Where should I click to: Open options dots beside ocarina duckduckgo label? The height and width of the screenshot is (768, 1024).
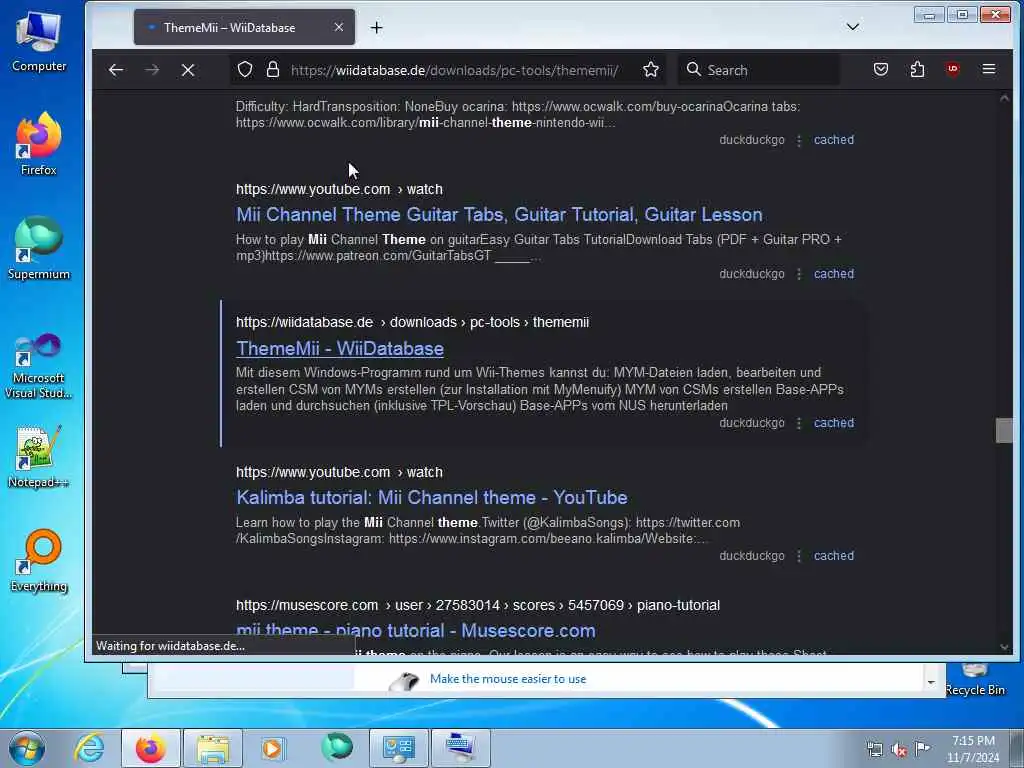point(799,140)
